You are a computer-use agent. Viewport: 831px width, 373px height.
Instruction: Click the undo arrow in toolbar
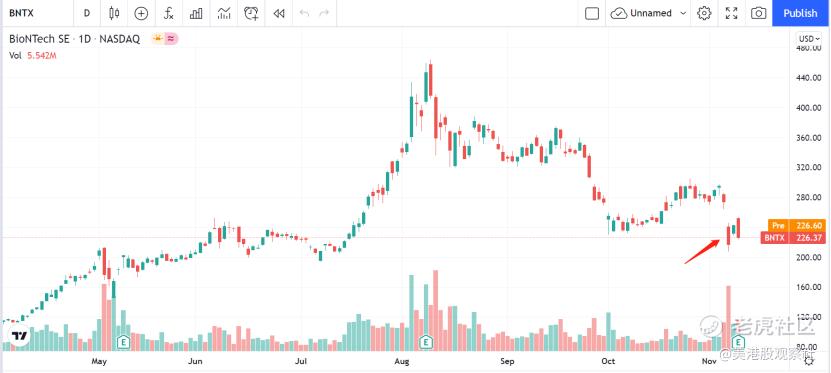pos(304,13)
